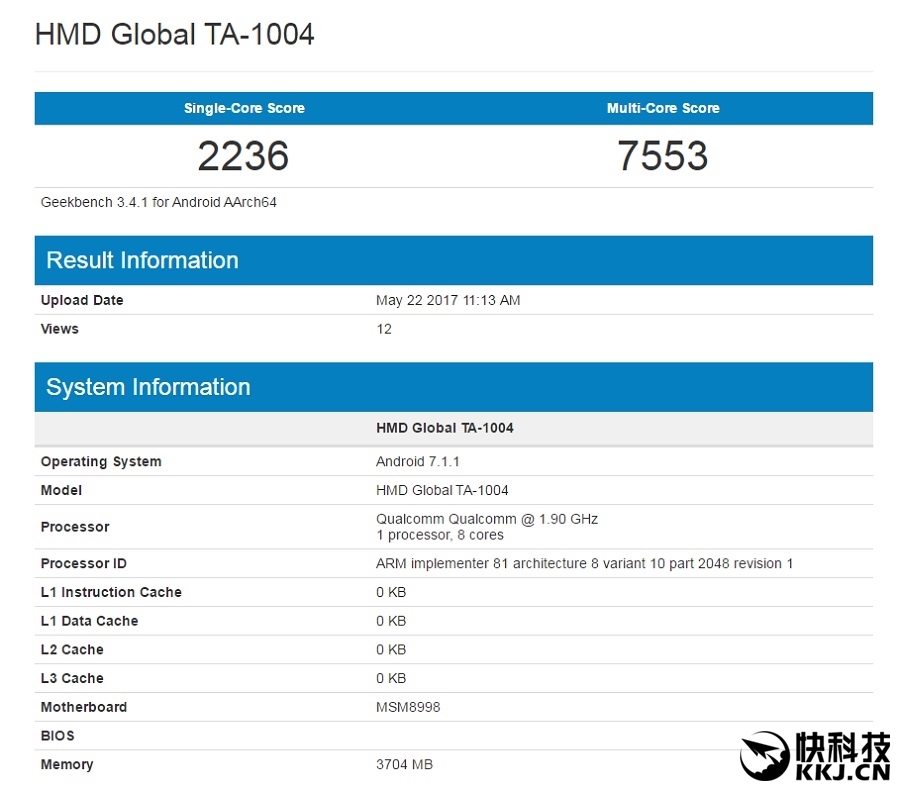This screenshot has height=791, width=900.
Task: Click the HMD Global TA-1004 column heading
Action: 445,428
